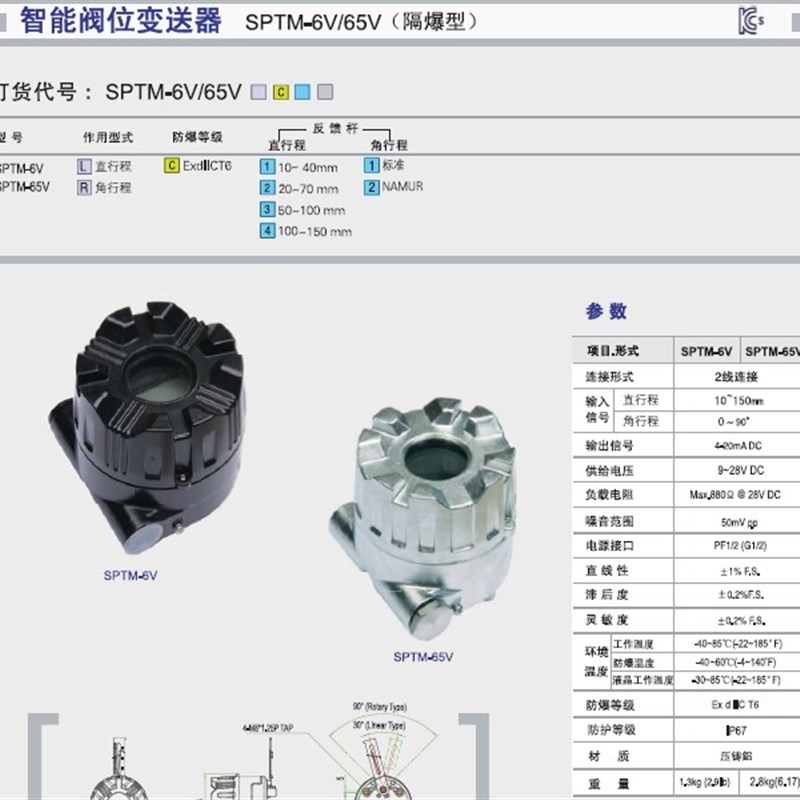Choose box 3 next to 50~100 mm

click(267, 209)
